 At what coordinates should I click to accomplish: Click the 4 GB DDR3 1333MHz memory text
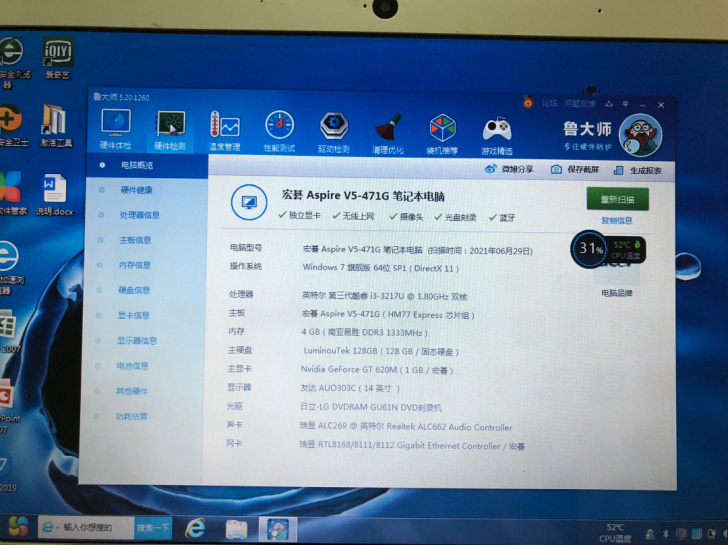pyautogui.click(x=364, y=333)
